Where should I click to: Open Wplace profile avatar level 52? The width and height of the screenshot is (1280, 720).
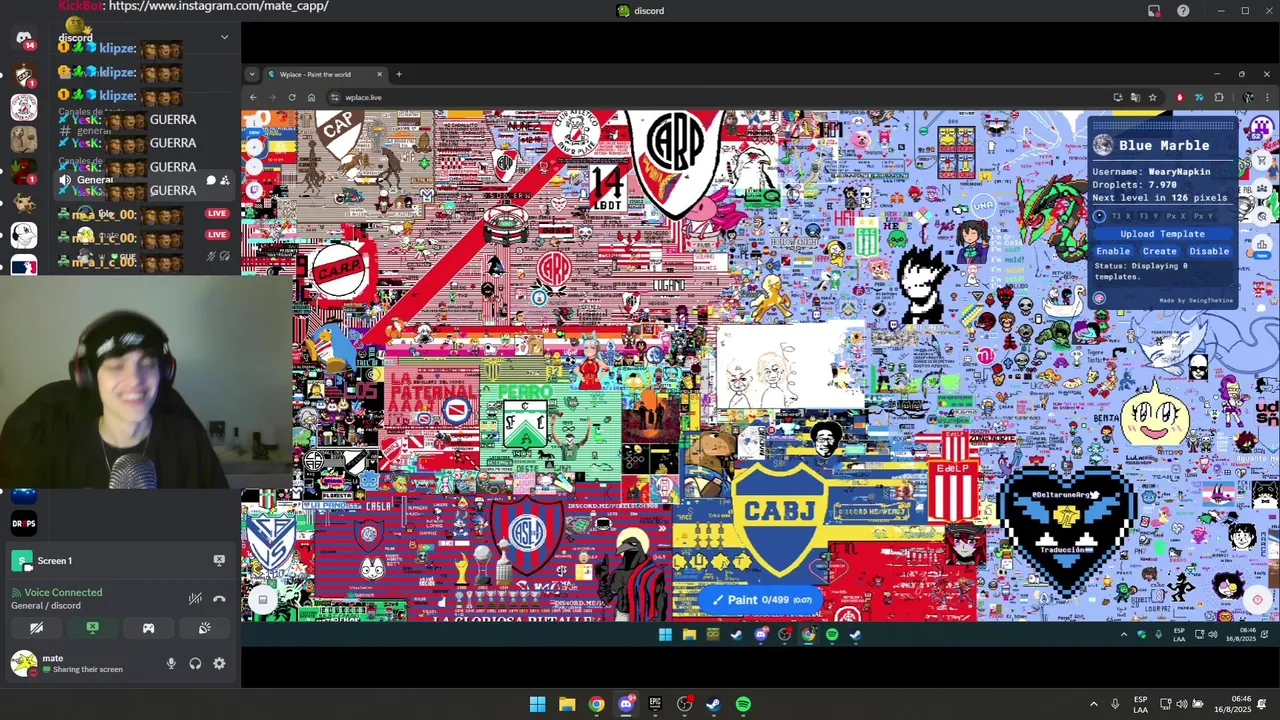tap(1261, 128)
